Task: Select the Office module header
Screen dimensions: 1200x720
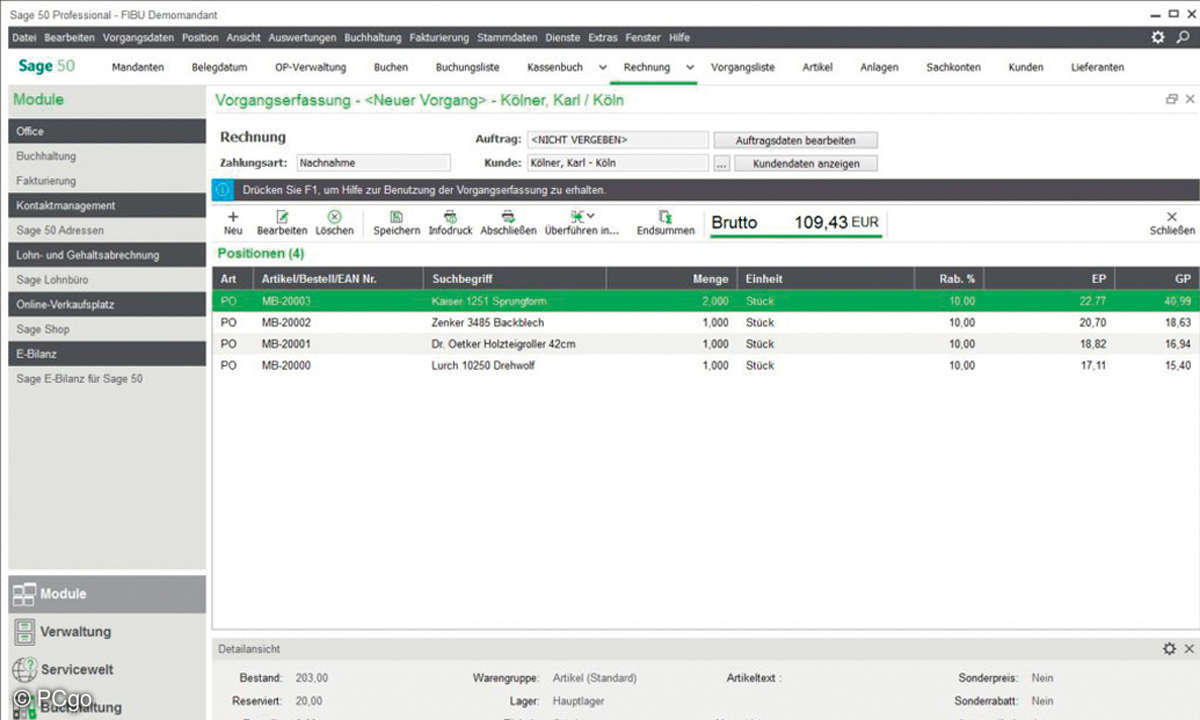Action: pyautogui.click(x=107, y=131)
